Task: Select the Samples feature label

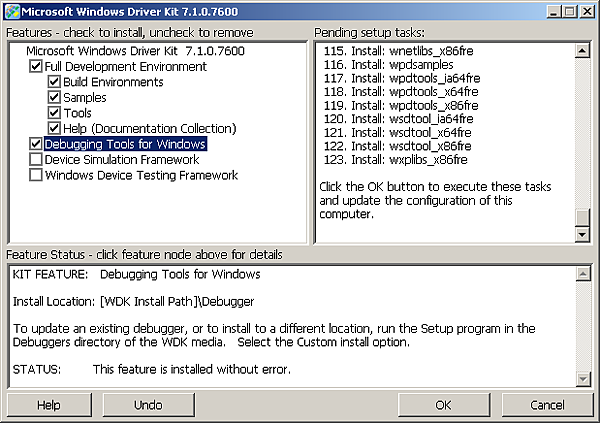Action: pos(85,98)
